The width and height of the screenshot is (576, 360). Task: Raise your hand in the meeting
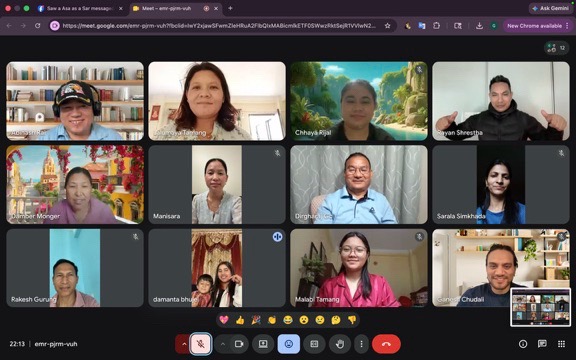coord(340,344)
